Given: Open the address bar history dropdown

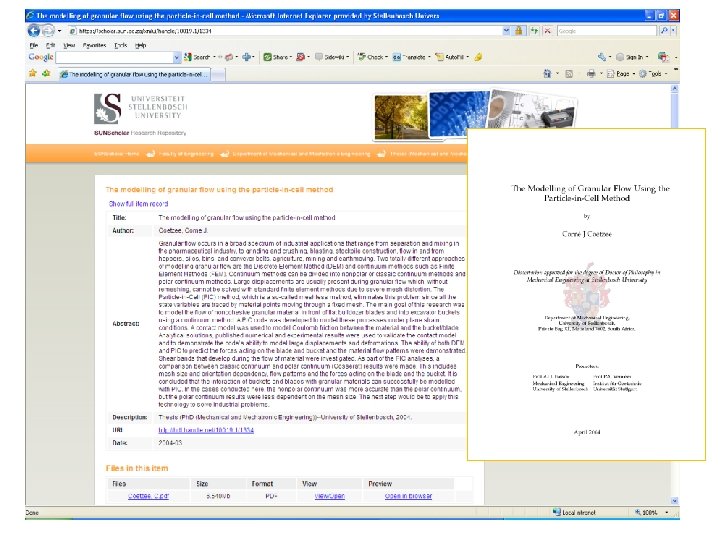Looking at the screenshot, I should point(506,31).
